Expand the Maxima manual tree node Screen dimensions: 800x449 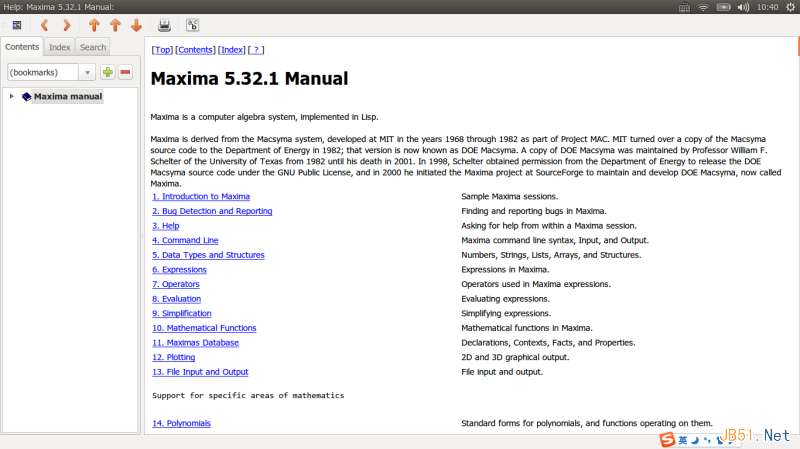(11, 96)
